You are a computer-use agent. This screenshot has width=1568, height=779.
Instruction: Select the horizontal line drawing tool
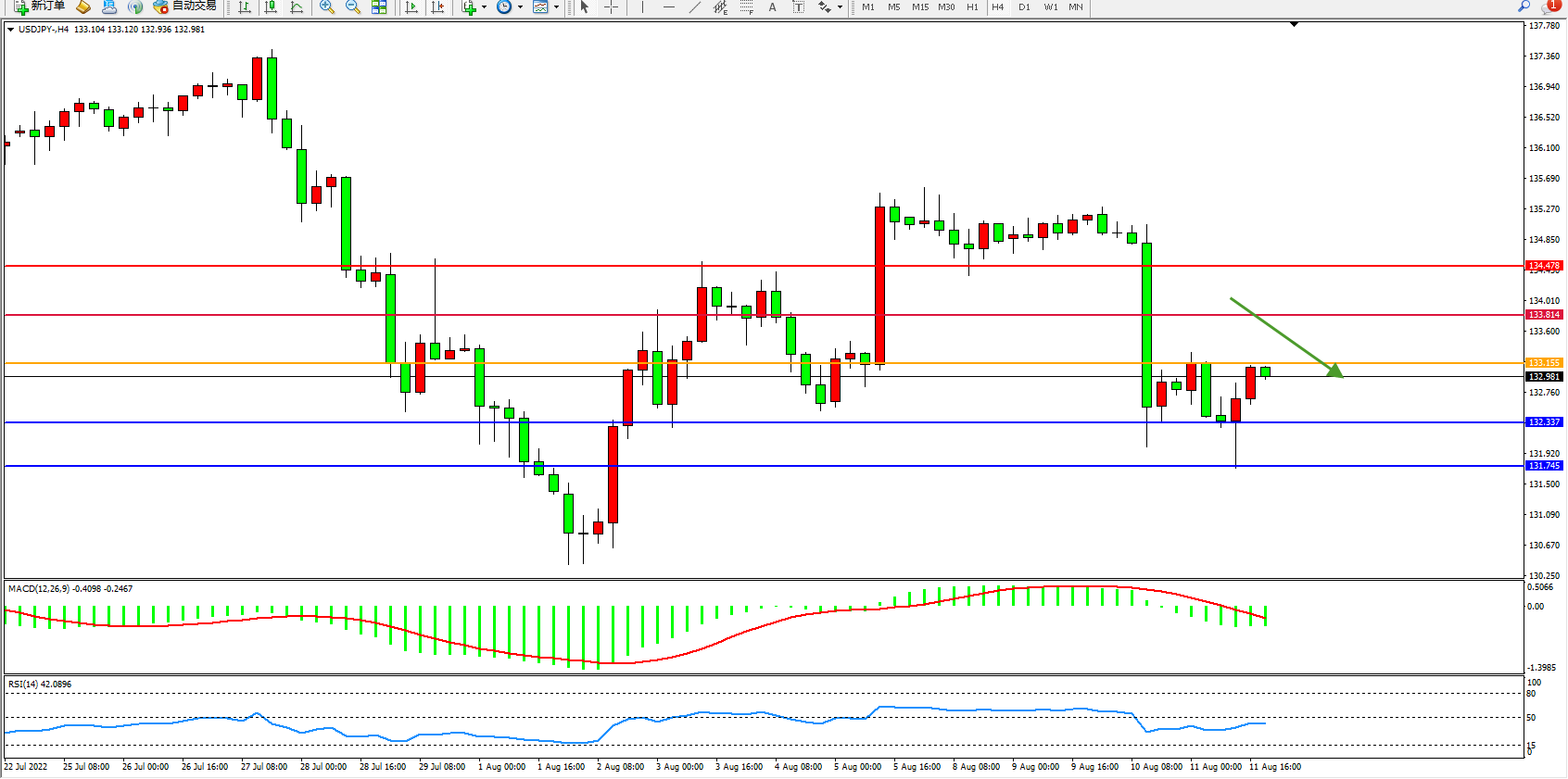668,7
